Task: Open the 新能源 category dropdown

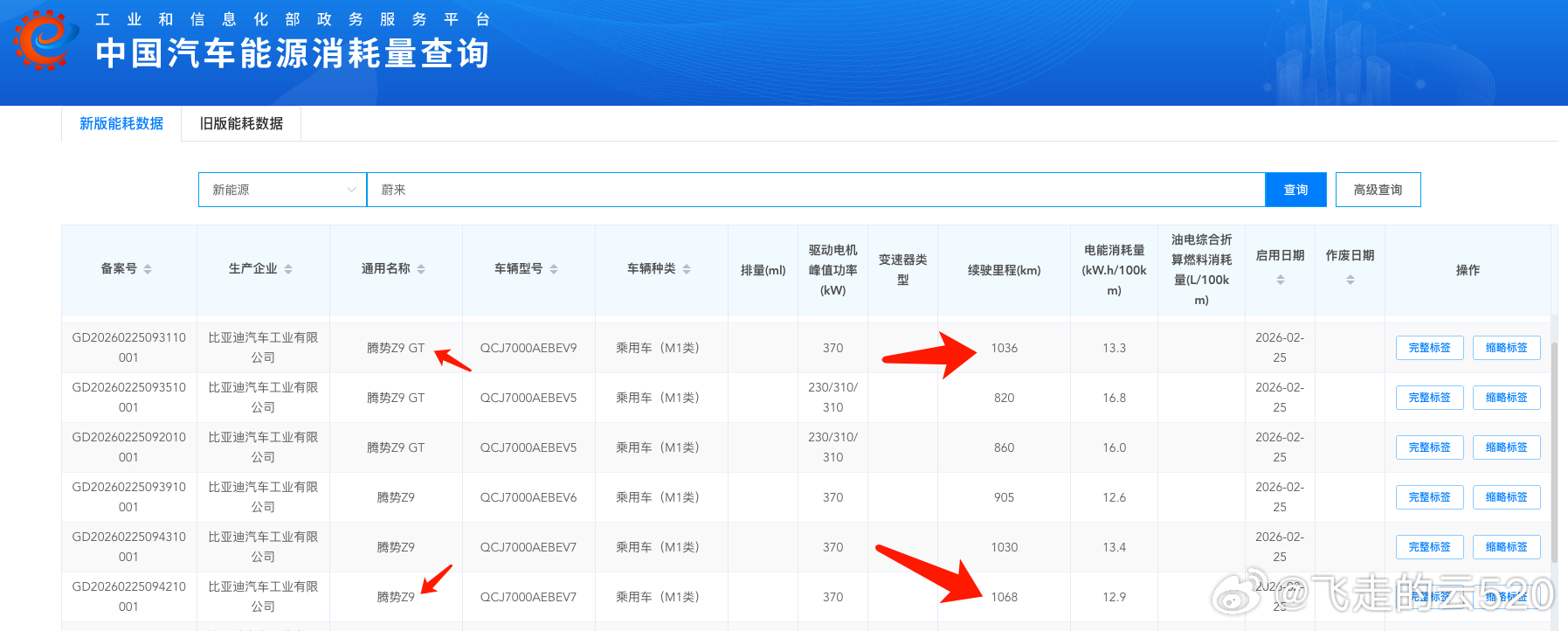Action: pyautogui.click(x=283, y=190)
